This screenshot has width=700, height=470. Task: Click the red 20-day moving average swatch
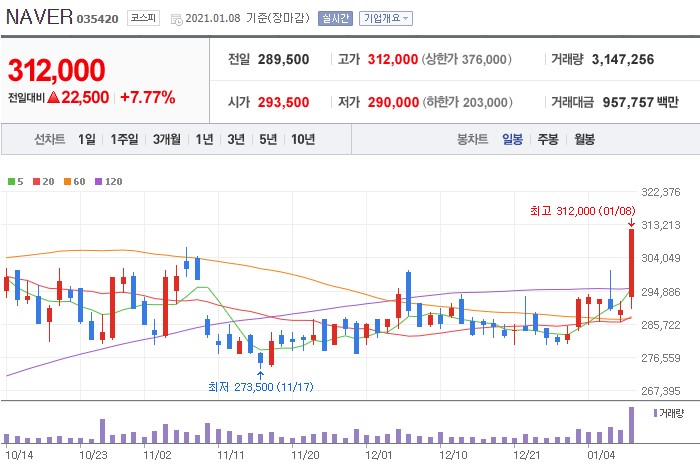coord(37,182)
